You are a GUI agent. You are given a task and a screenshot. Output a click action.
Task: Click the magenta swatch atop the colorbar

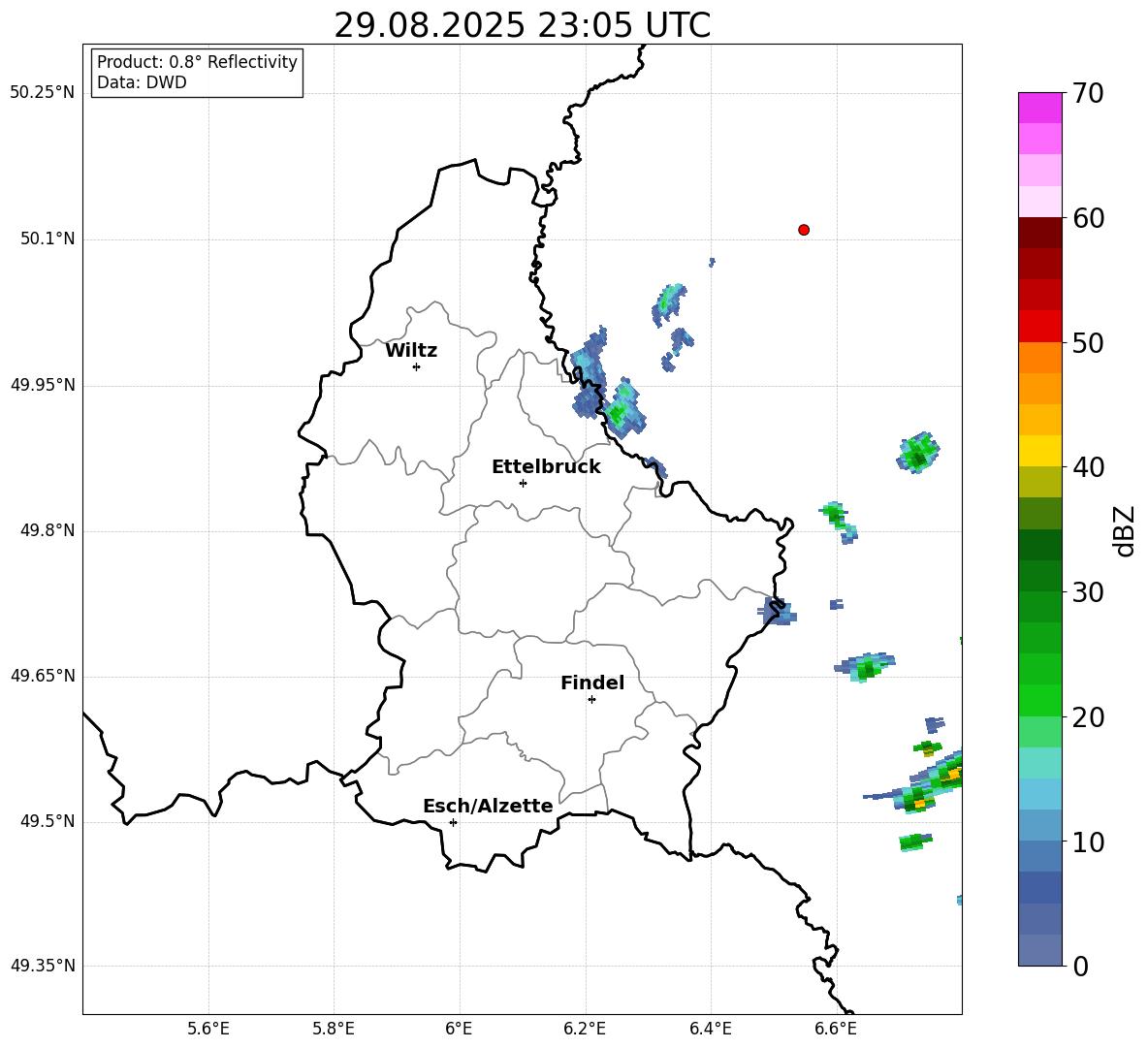[1040, 108]
